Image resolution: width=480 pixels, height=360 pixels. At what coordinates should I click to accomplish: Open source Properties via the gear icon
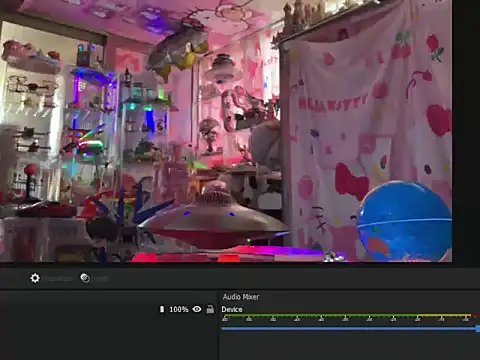35,278
